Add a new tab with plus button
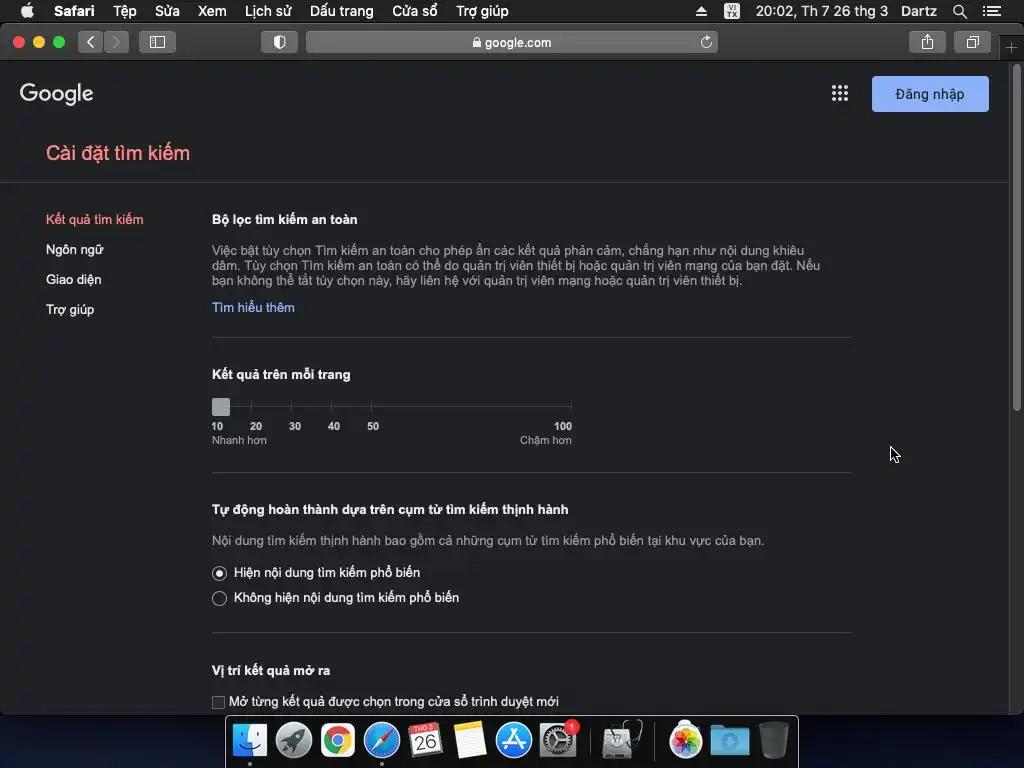The height and width of the screenshot is (768, 1024). click(1011, 48)
